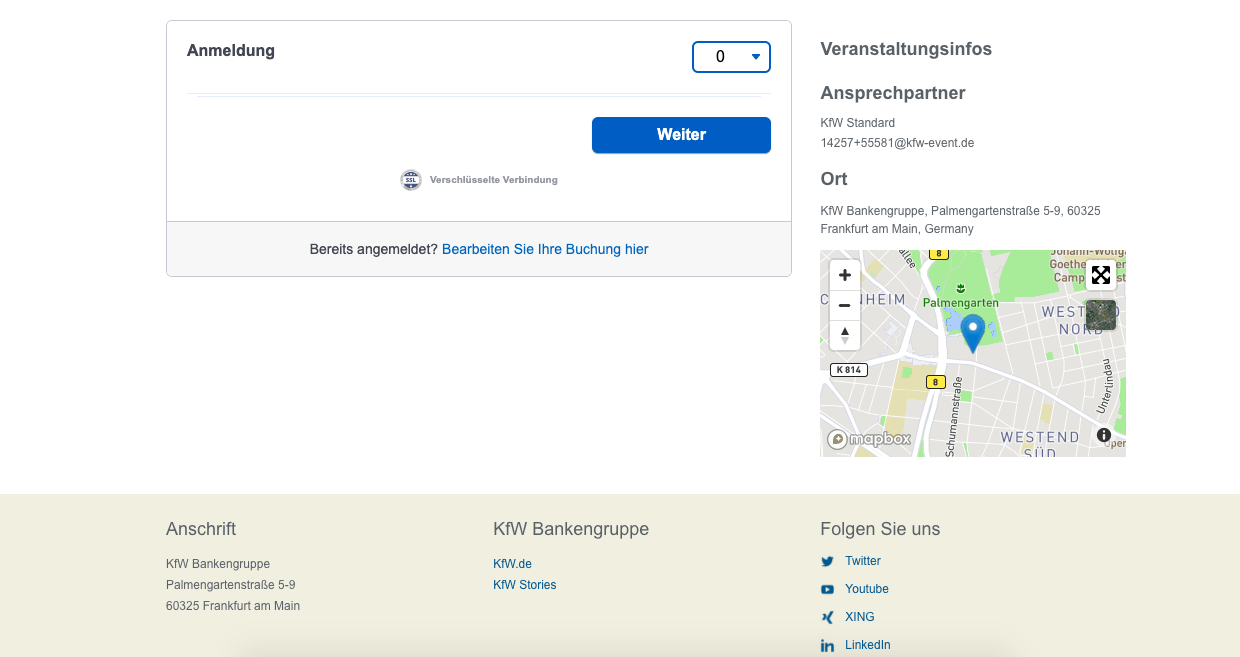Click the 'Verschlüsselte Verbindung' text
Screen dimensions: 1240x657
click(x=494, y=180)
